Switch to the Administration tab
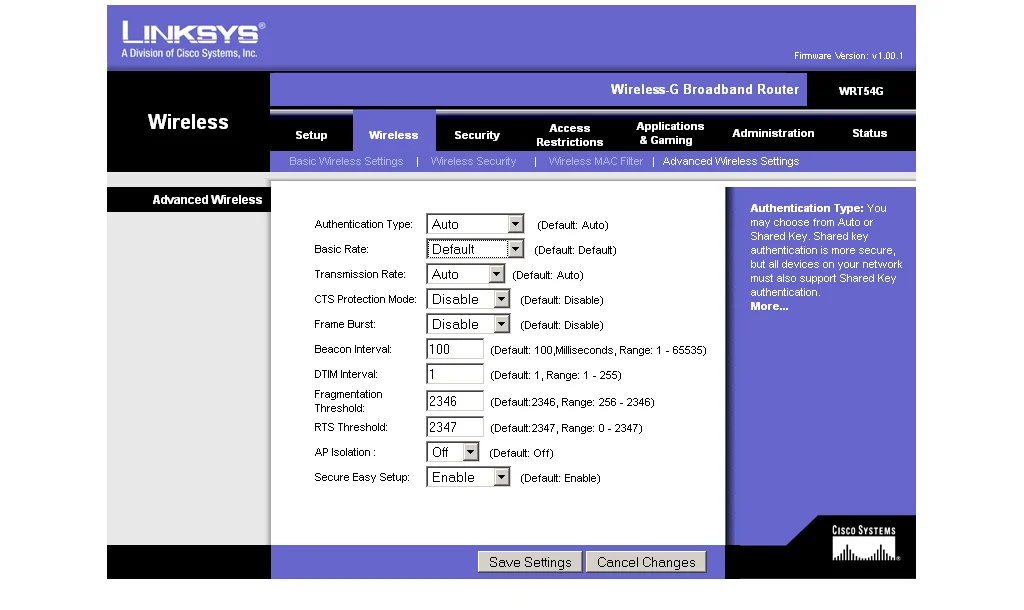Image resolution: width=1024 pixels, height=610 pixels. click(773, 134)
